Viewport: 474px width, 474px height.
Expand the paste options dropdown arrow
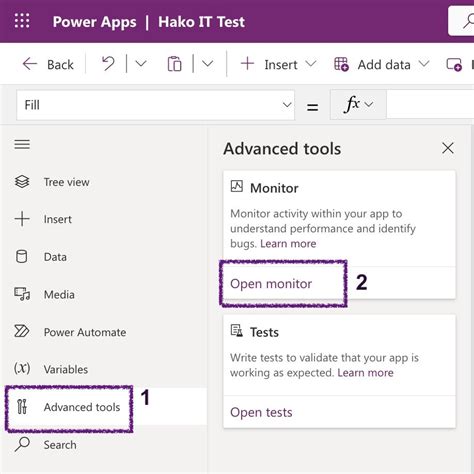coord(207,63)
